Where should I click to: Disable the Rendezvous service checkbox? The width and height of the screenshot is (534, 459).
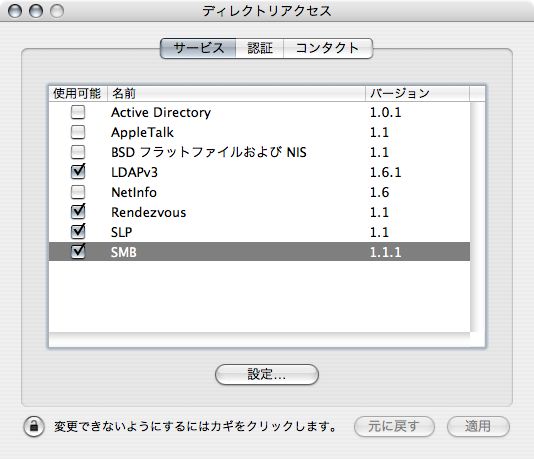click(x=78, y=211)
